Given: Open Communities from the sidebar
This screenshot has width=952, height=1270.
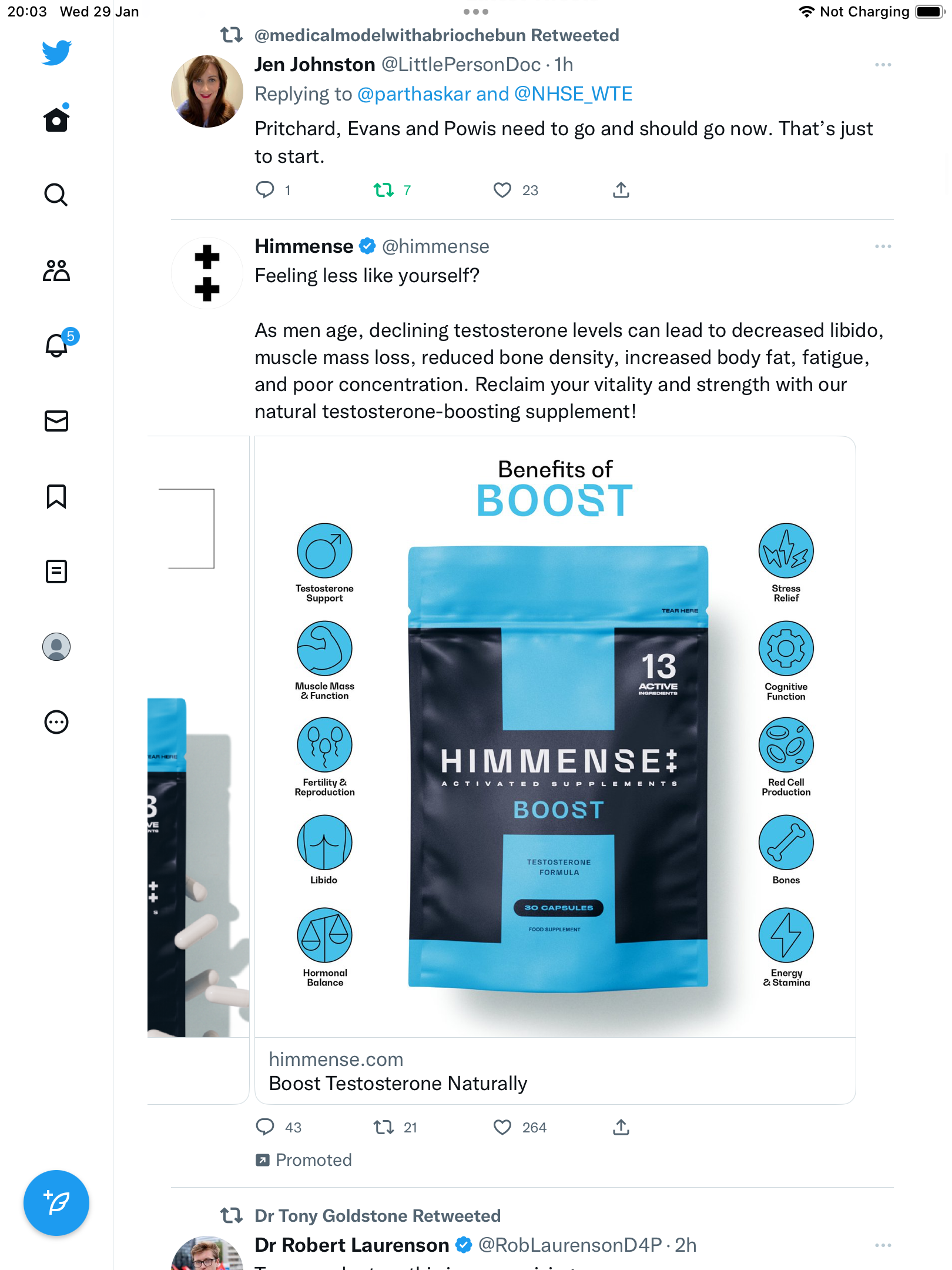Looking at the screenshot, I should [56, 270].
